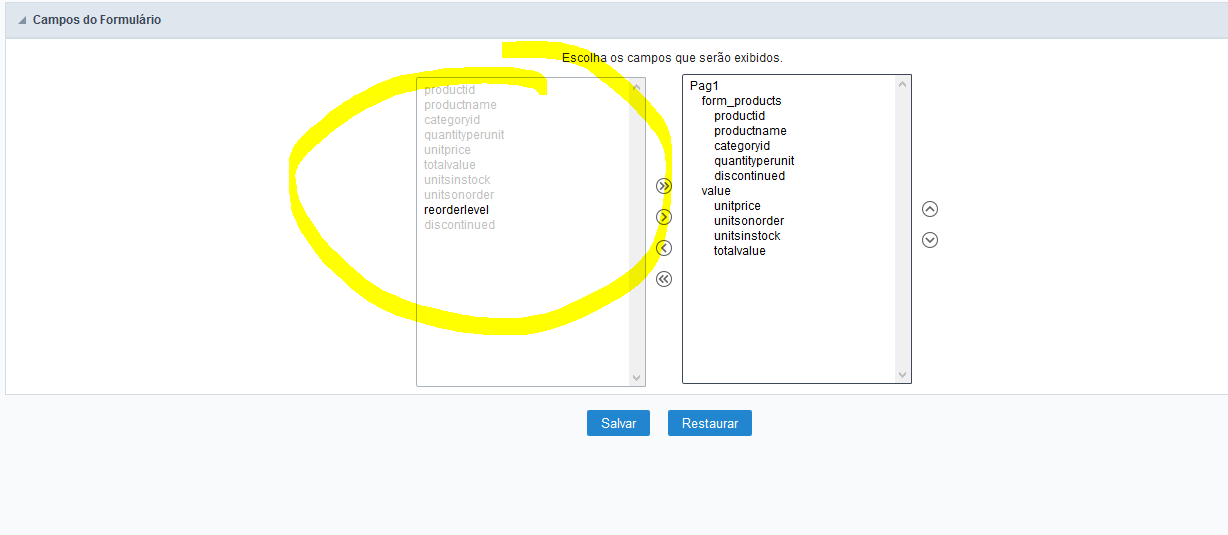Select categoryid under form_products
Viewport: 1228px width, 535px height.
coord(742,146)
